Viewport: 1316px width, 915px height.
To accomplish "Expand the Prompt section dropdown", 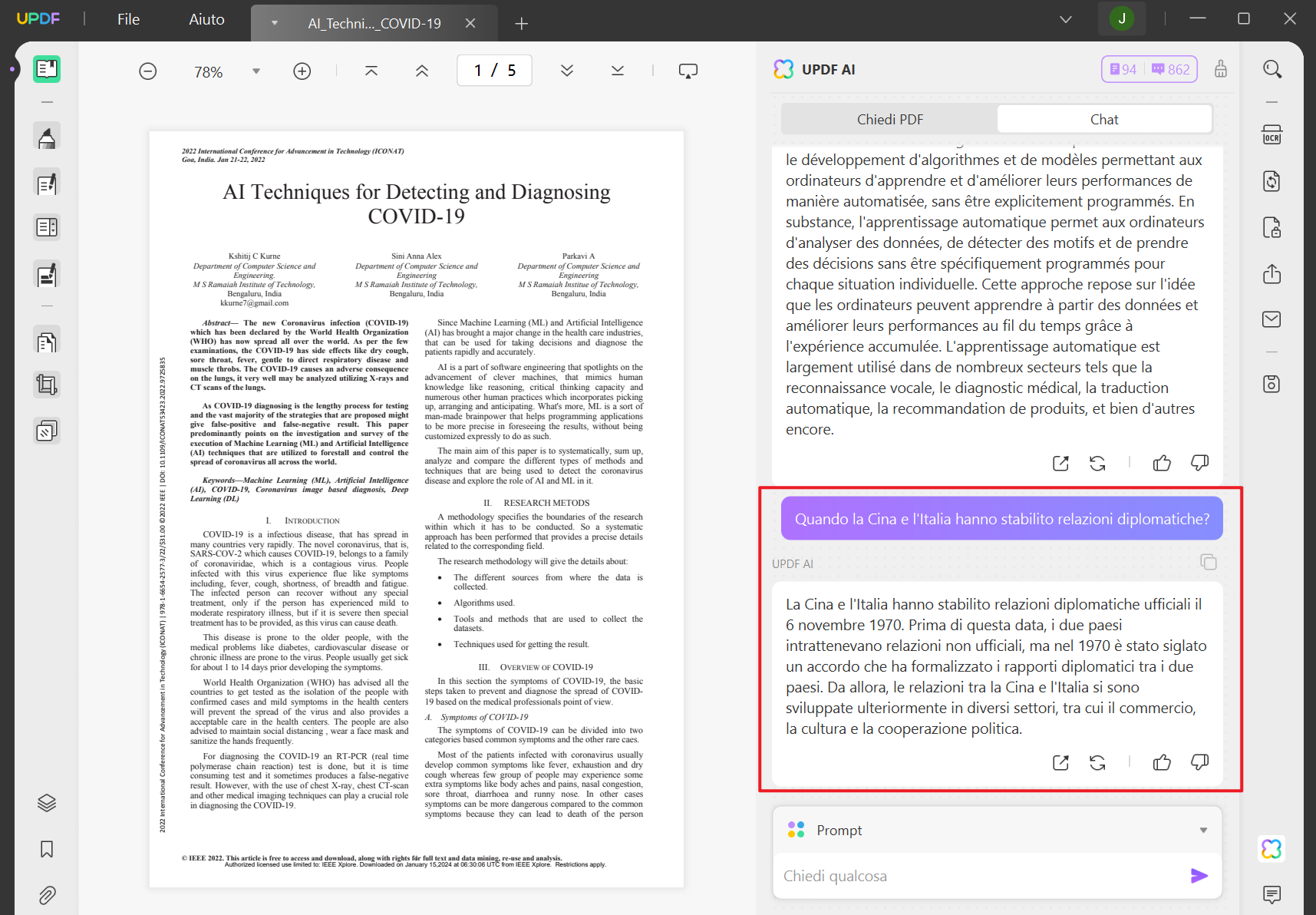I will (x=1202, y=830).
